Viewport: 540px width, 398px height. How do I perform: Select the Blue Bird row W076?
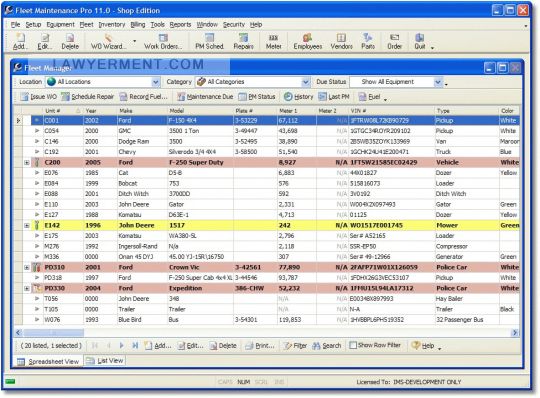coord(267,320)
